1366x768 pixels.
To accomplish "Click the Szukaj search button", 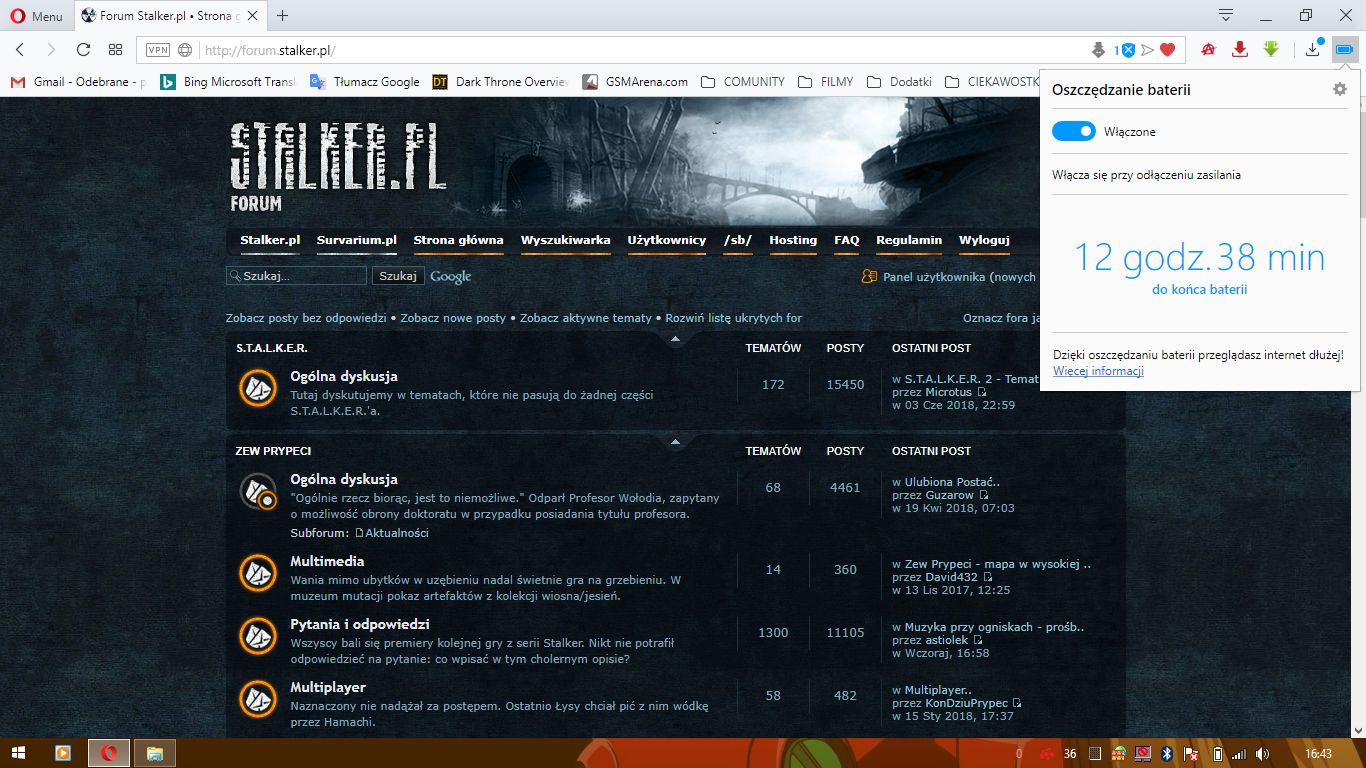I will pyautogui.click(x=398, y=276).
